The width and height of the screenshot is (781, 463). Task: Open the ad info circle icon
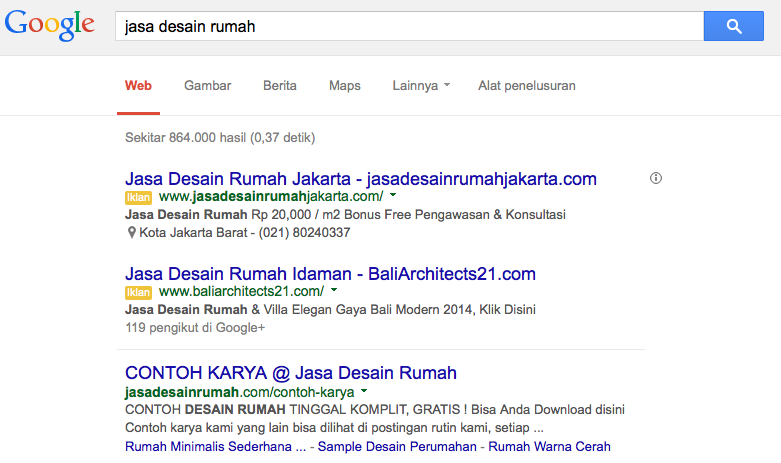click(x=656, y=179)
